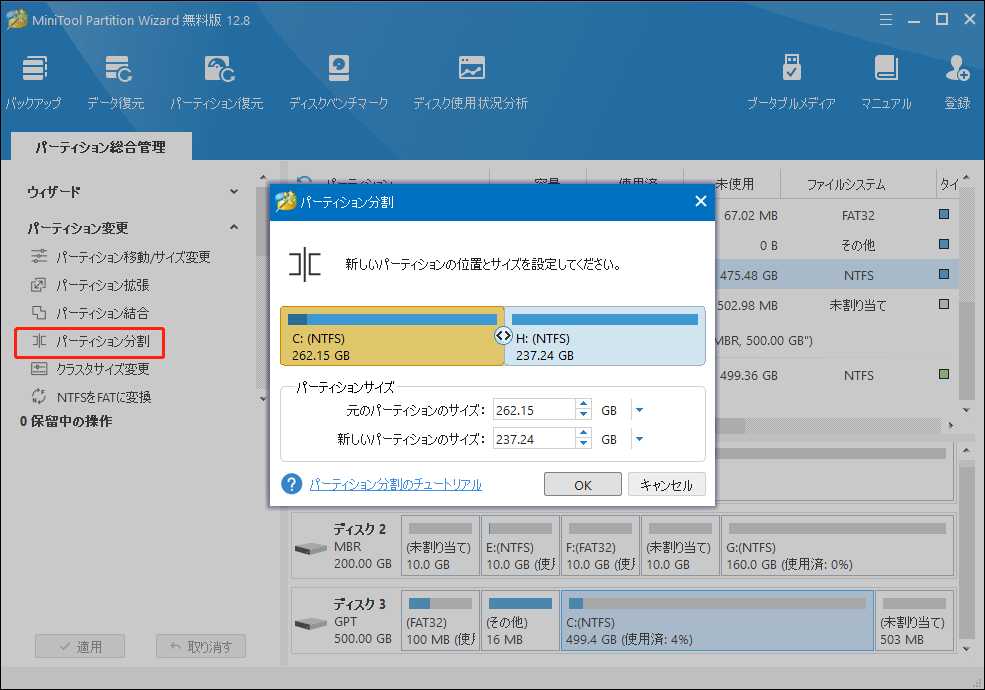This screenshot has width=985, height=690.
Task: Decrease 元のパーティションのサイズ value
Action: click(x=584, y=415)
